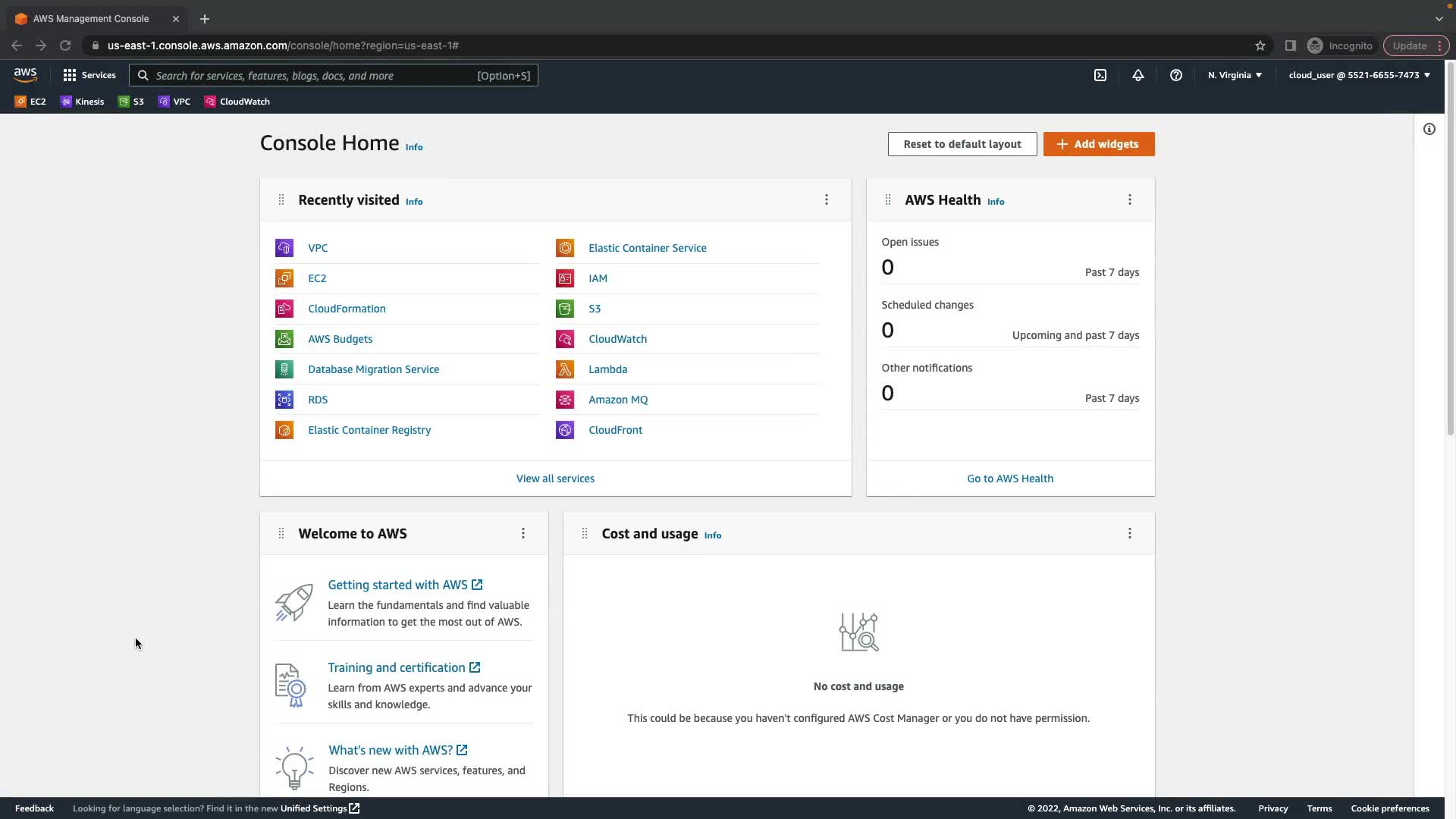Click the Lambda service icon
This screenshot has width=1456, height=819.
pos(565,369)
